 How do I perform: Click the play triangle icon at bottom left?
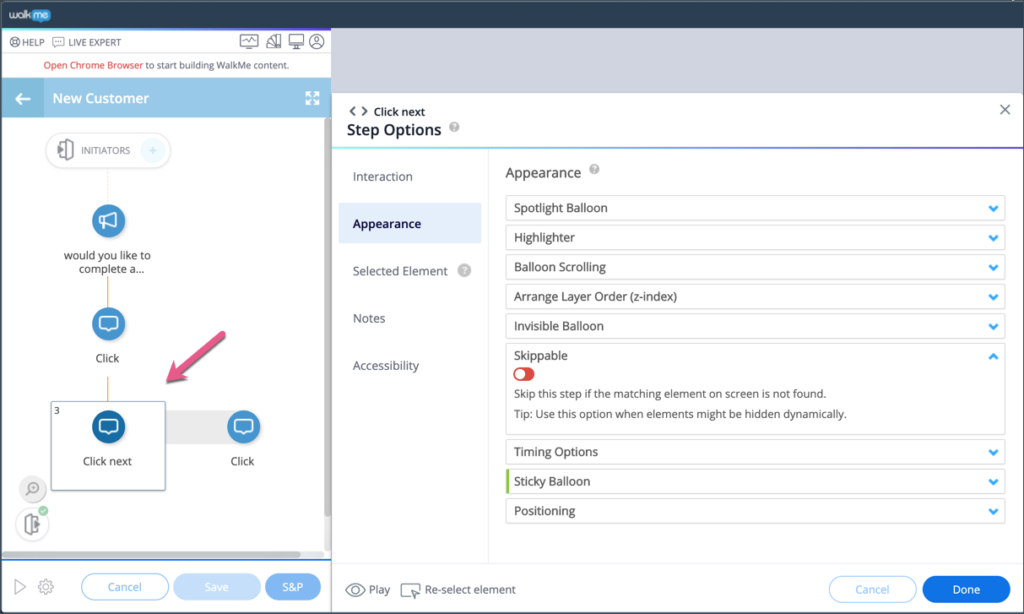coord(19,587)
